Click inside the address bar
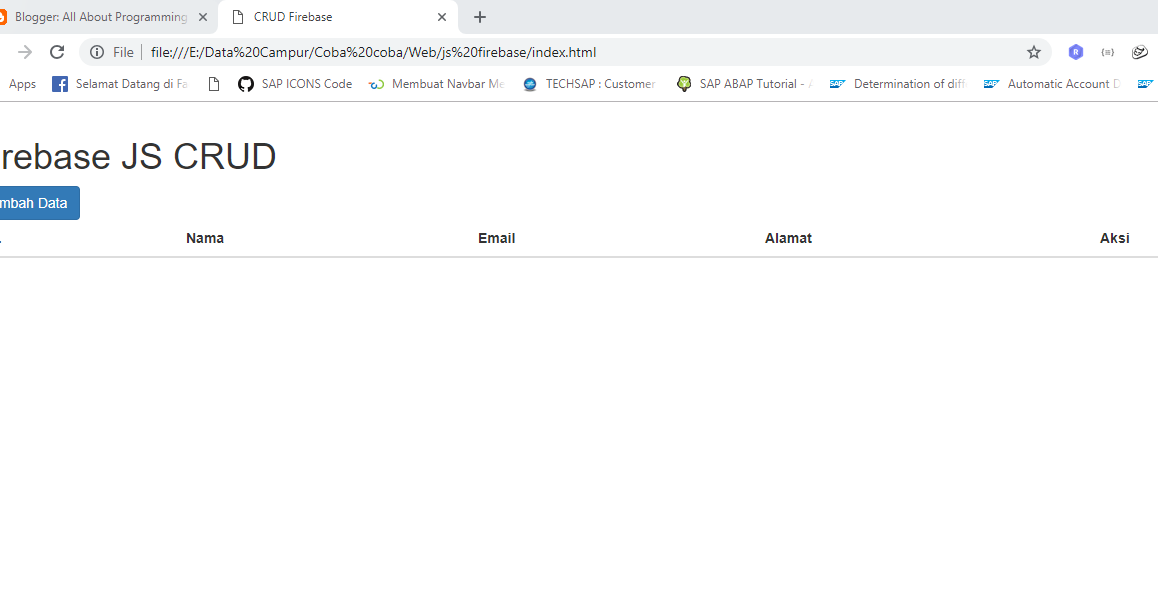The image size is (1158, 608). (x=400, y=51)
